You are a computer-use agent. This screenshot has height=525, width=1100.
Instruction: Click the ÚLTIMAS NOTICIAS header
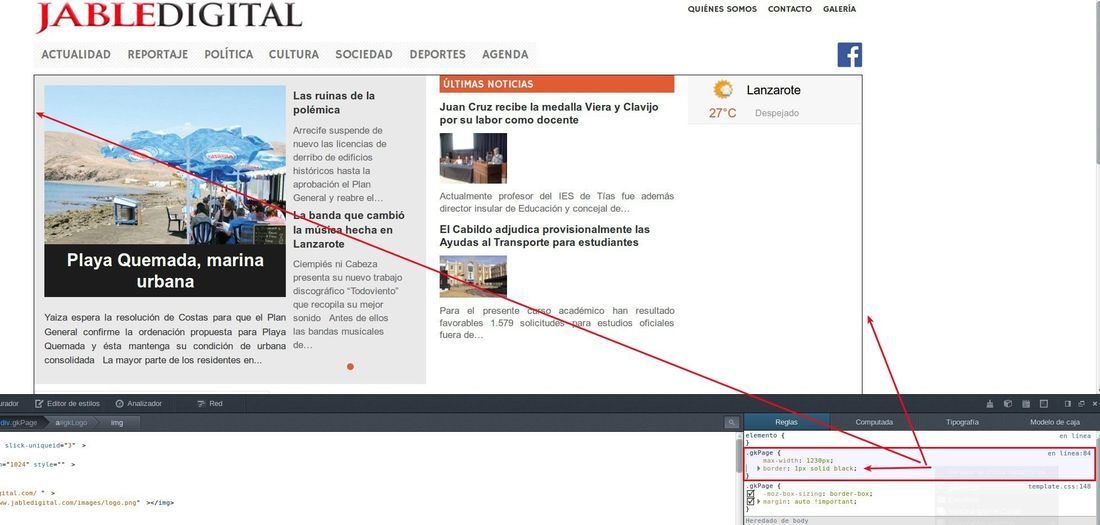[557, 84]
